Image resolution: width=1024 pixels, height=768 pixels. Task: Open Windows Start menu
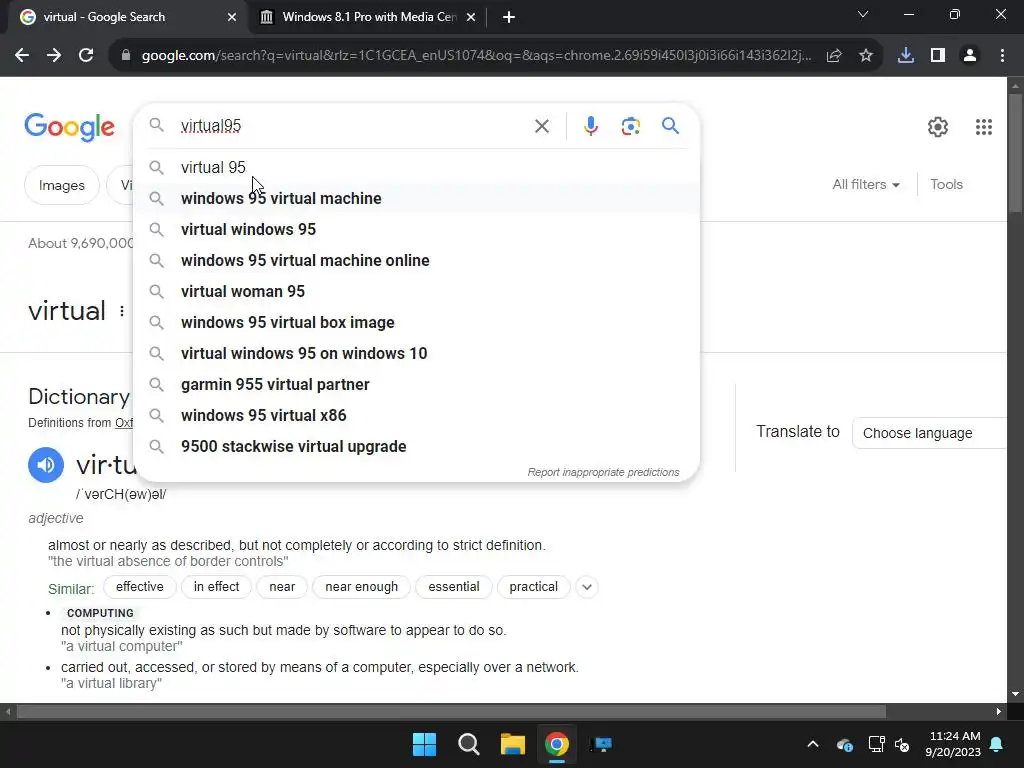click(x=424, y=744)
